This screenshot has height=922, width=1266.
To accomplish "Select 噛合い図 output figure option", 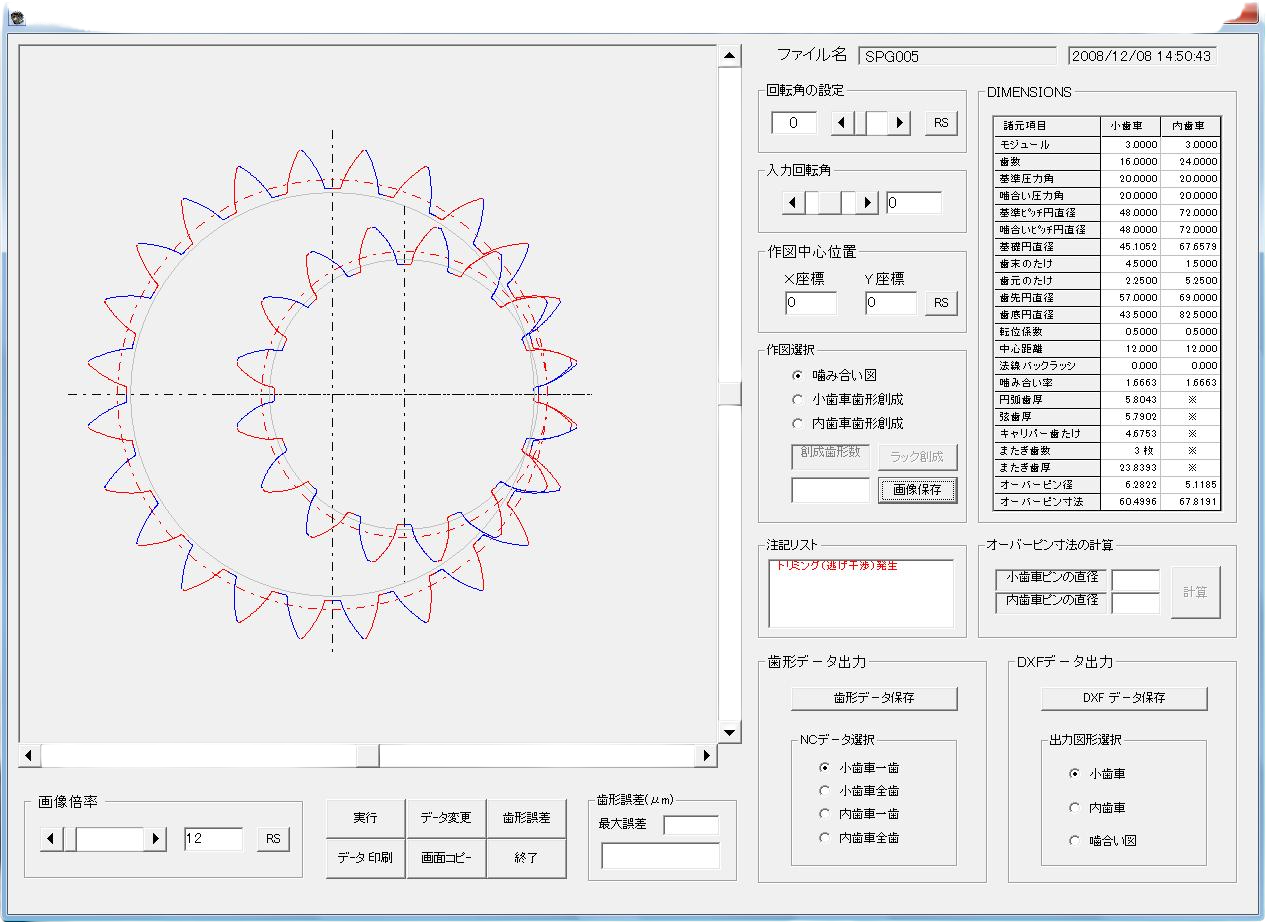I will [1074, 841].
